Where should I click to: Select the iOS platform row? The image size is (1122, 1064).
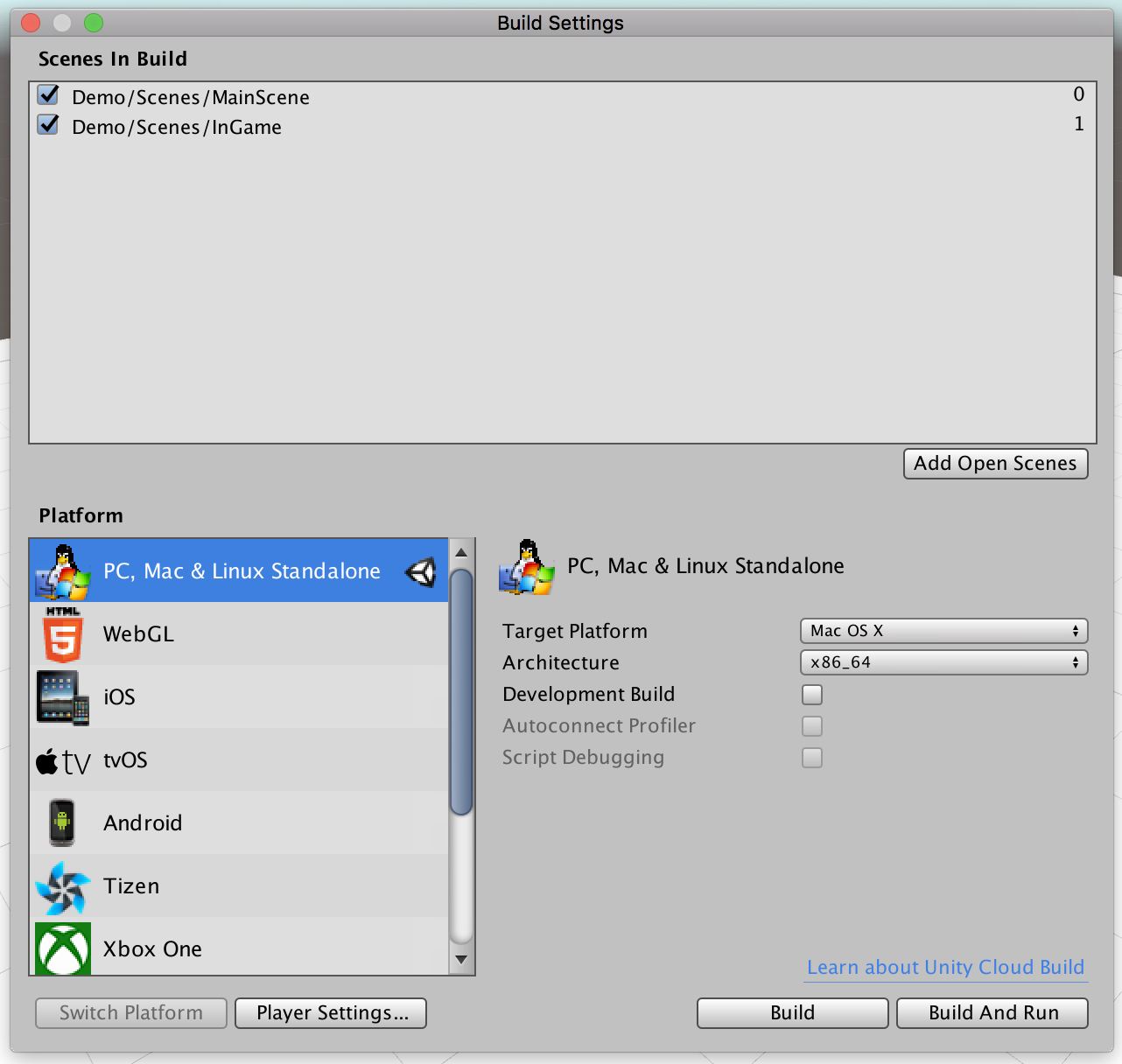(239, 696)
